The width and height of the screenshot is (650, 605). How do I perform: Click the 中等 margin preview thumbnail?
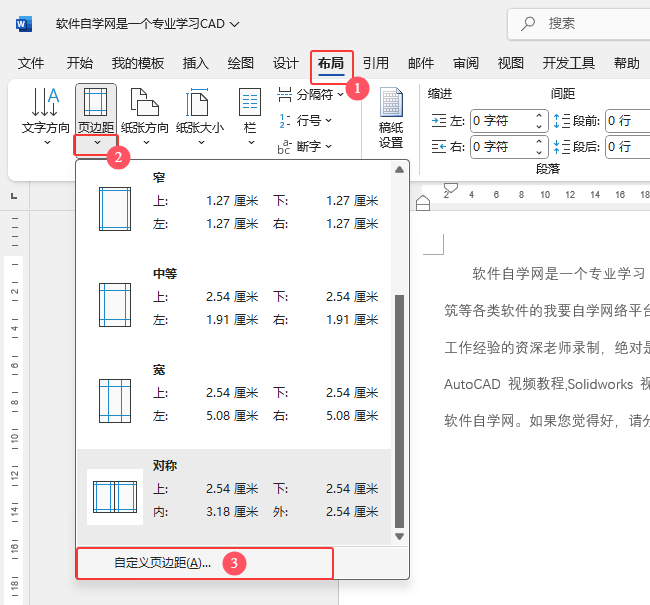(x=115, y=305)
